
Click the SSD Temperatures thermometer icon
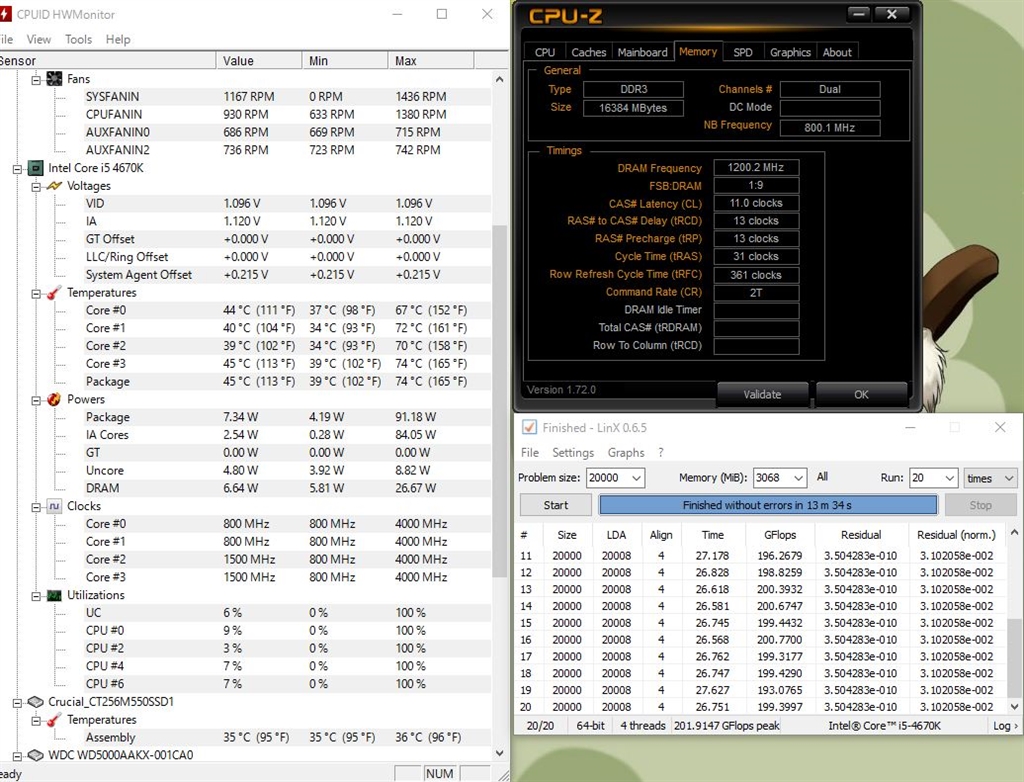click(x=54, y=720)
